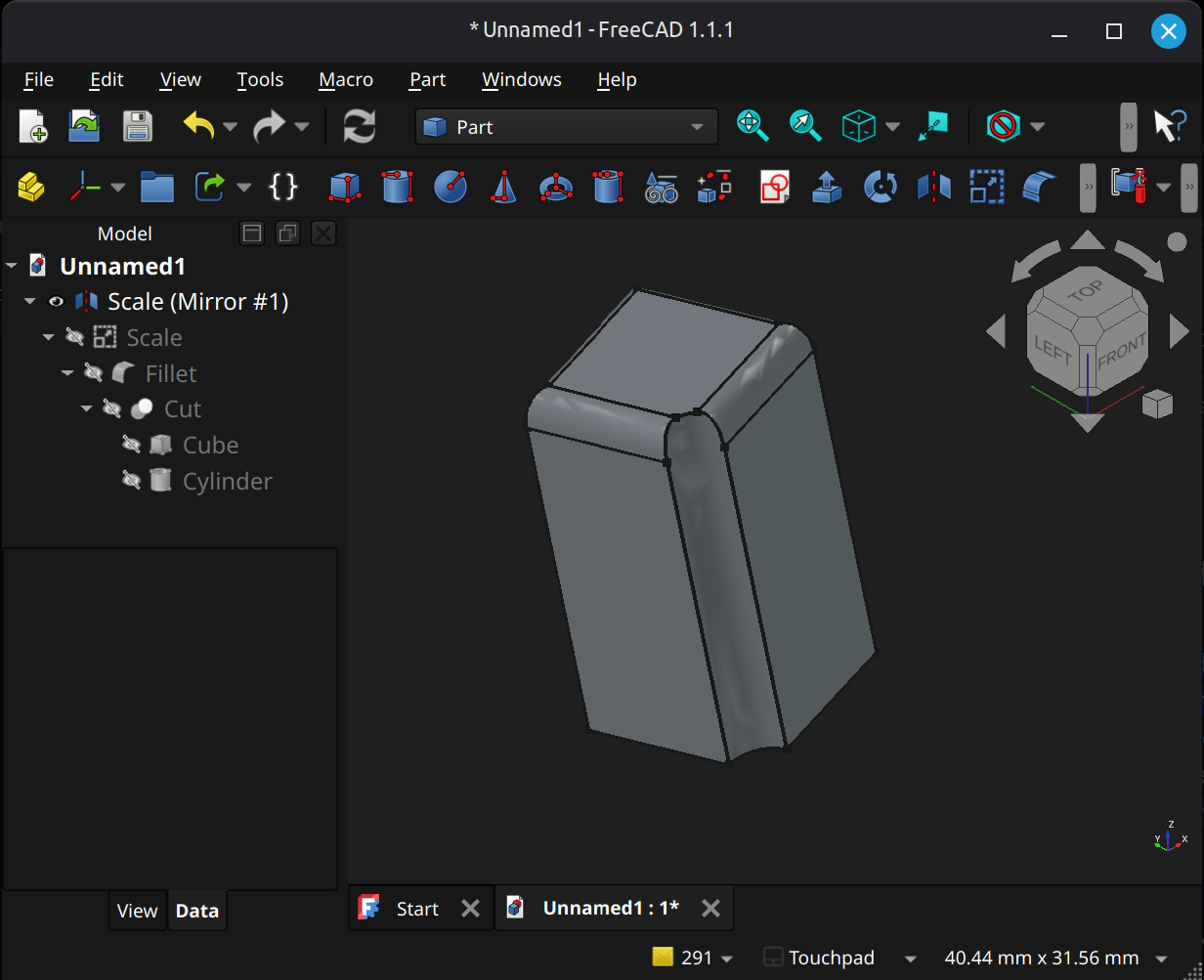Align view to selection
Viewport: 1204px width, 980px height.
tap(933, 126)
